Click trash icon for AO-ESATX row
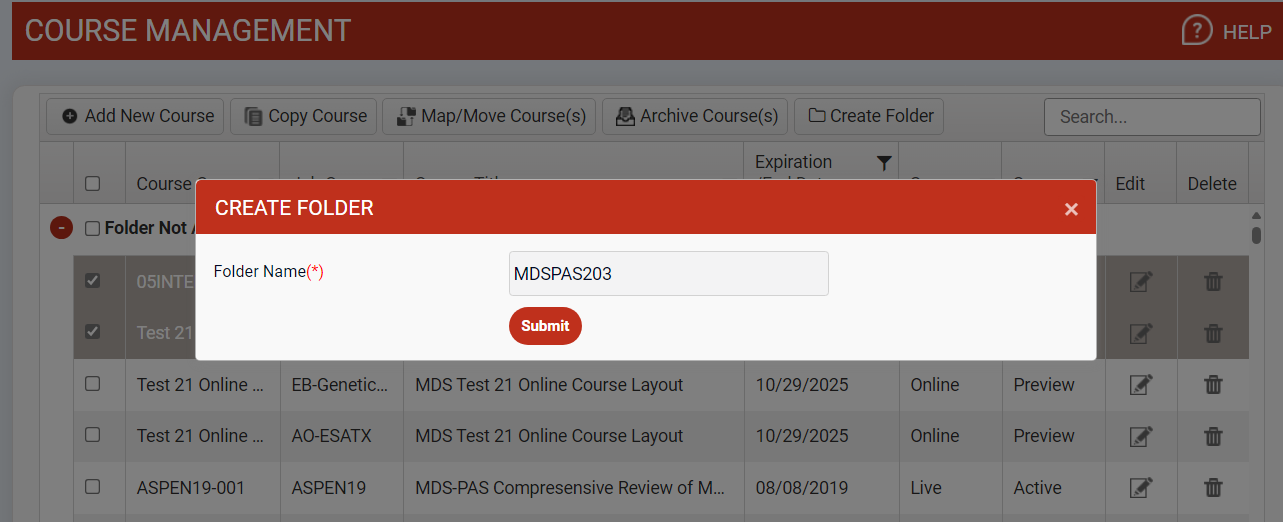 (x=1213, y=436)
